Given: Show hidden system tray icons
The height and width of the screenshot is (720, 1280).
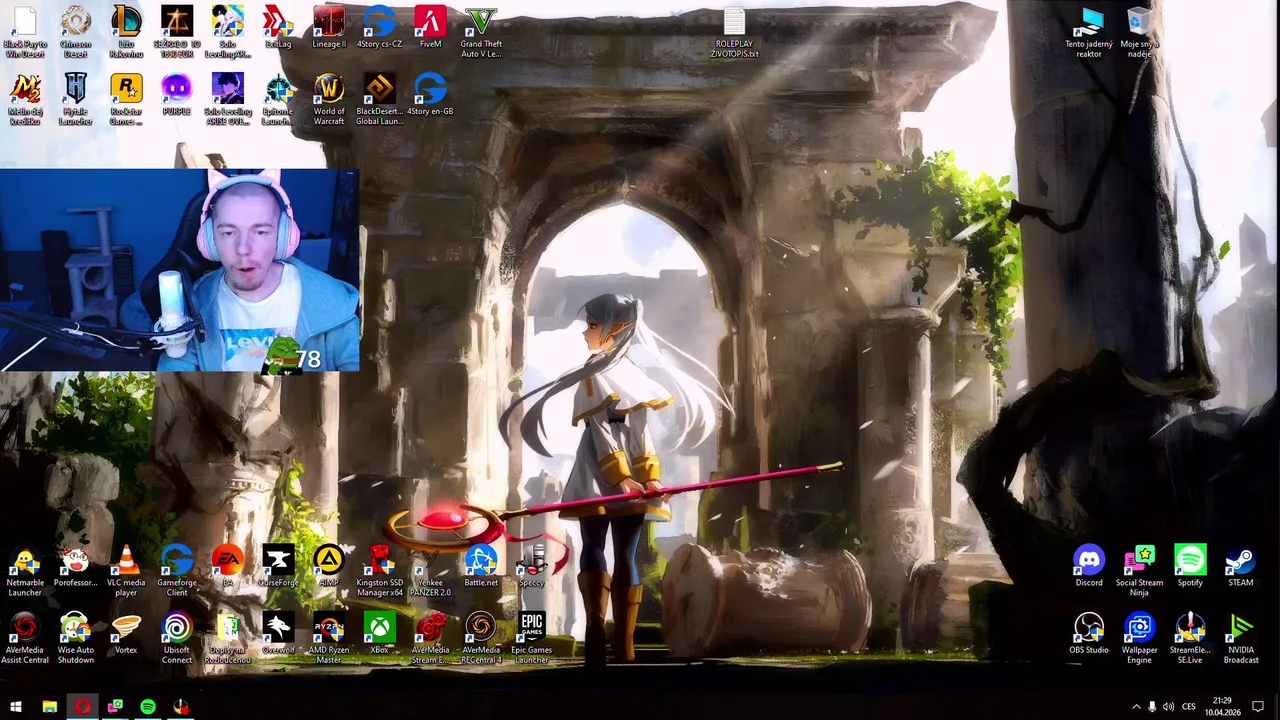Looking at the screenshot, I should 1136,707.
